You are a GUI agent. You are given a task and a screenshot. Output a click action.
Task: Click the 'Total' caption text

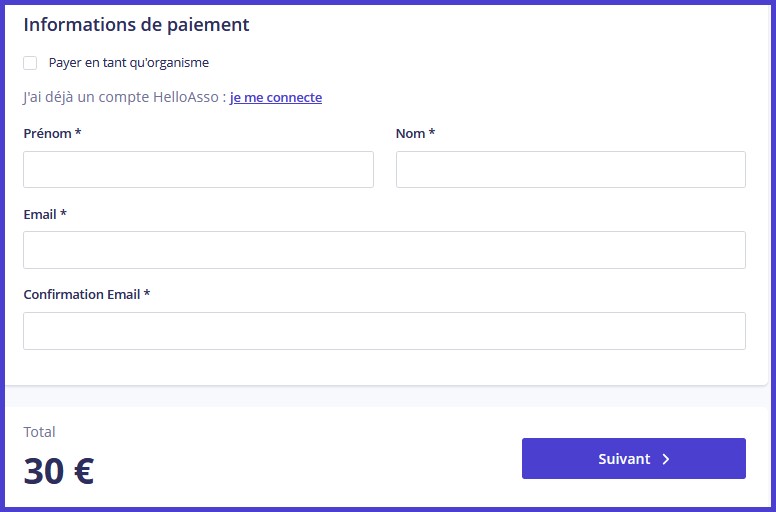click(40, 432)
